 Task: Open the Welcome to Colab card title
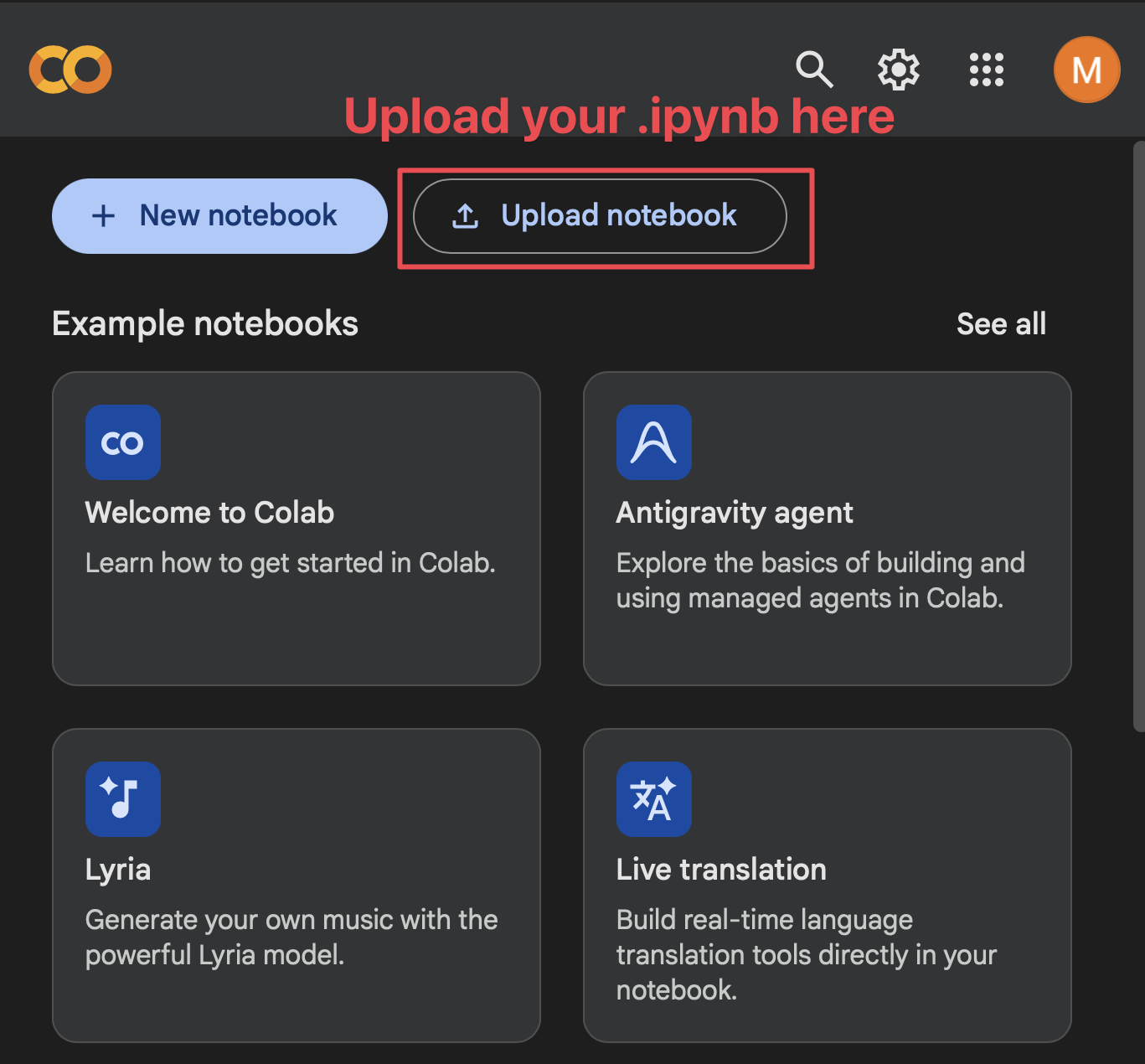[210, 513]
